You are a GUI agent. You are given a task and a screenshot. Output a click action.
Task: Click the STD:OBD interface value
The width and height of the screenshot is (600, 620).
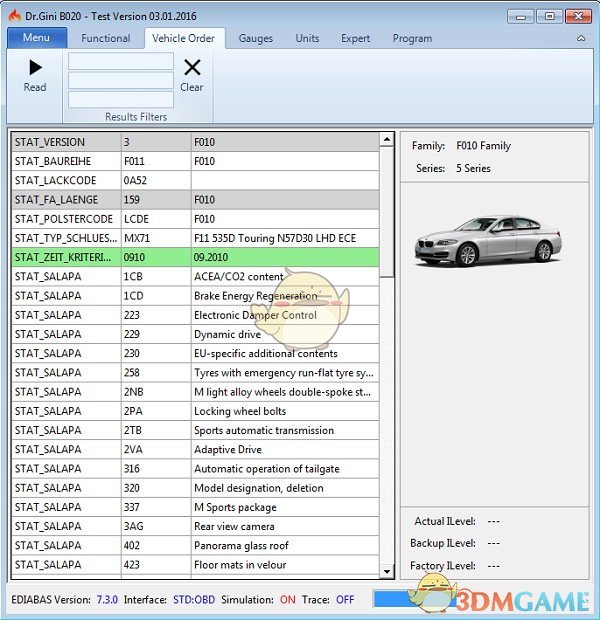(x=194, y=599)
